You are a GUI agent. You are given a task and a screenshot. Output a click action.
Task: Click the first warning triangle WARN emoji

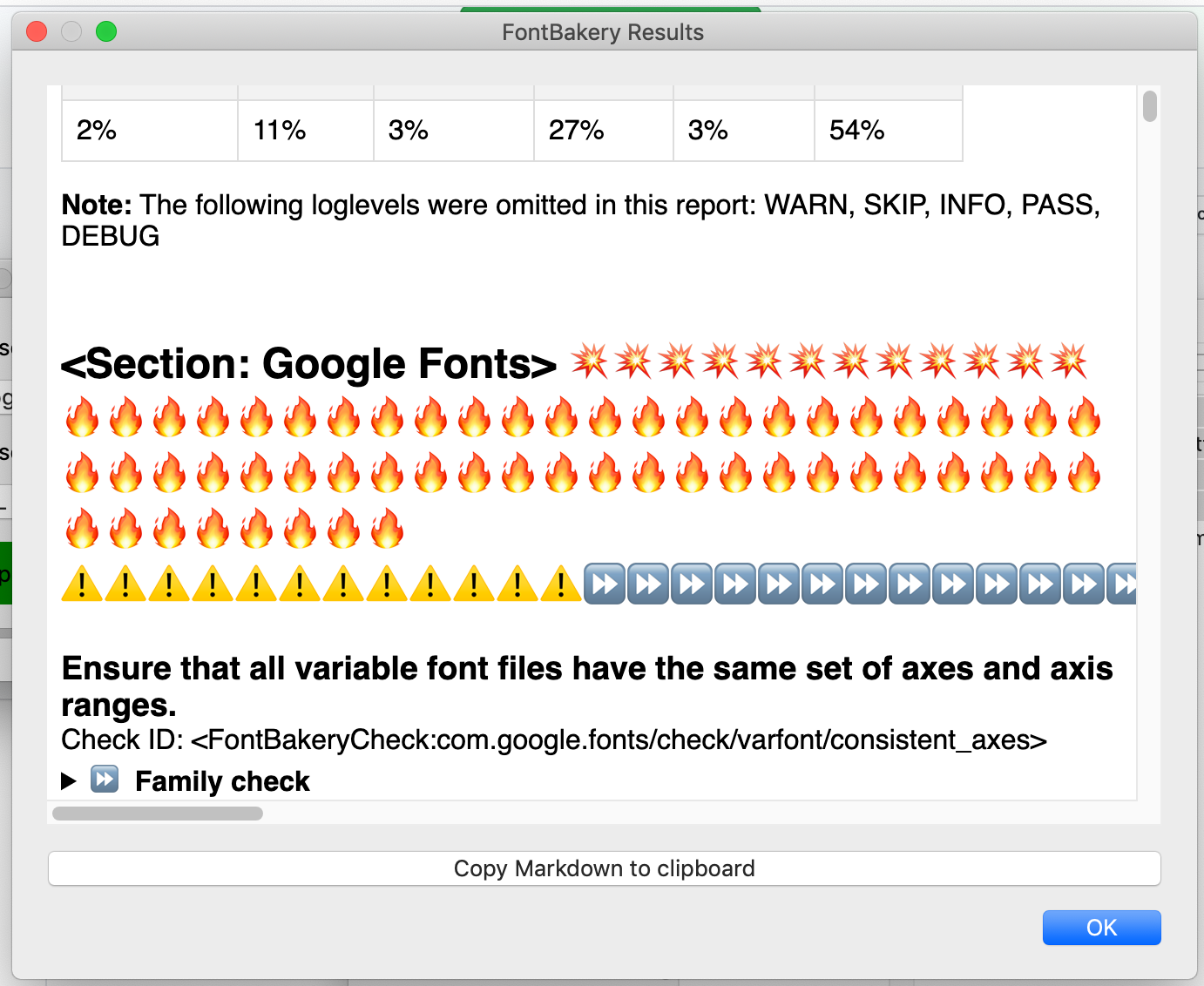click(x=82, y=583)
